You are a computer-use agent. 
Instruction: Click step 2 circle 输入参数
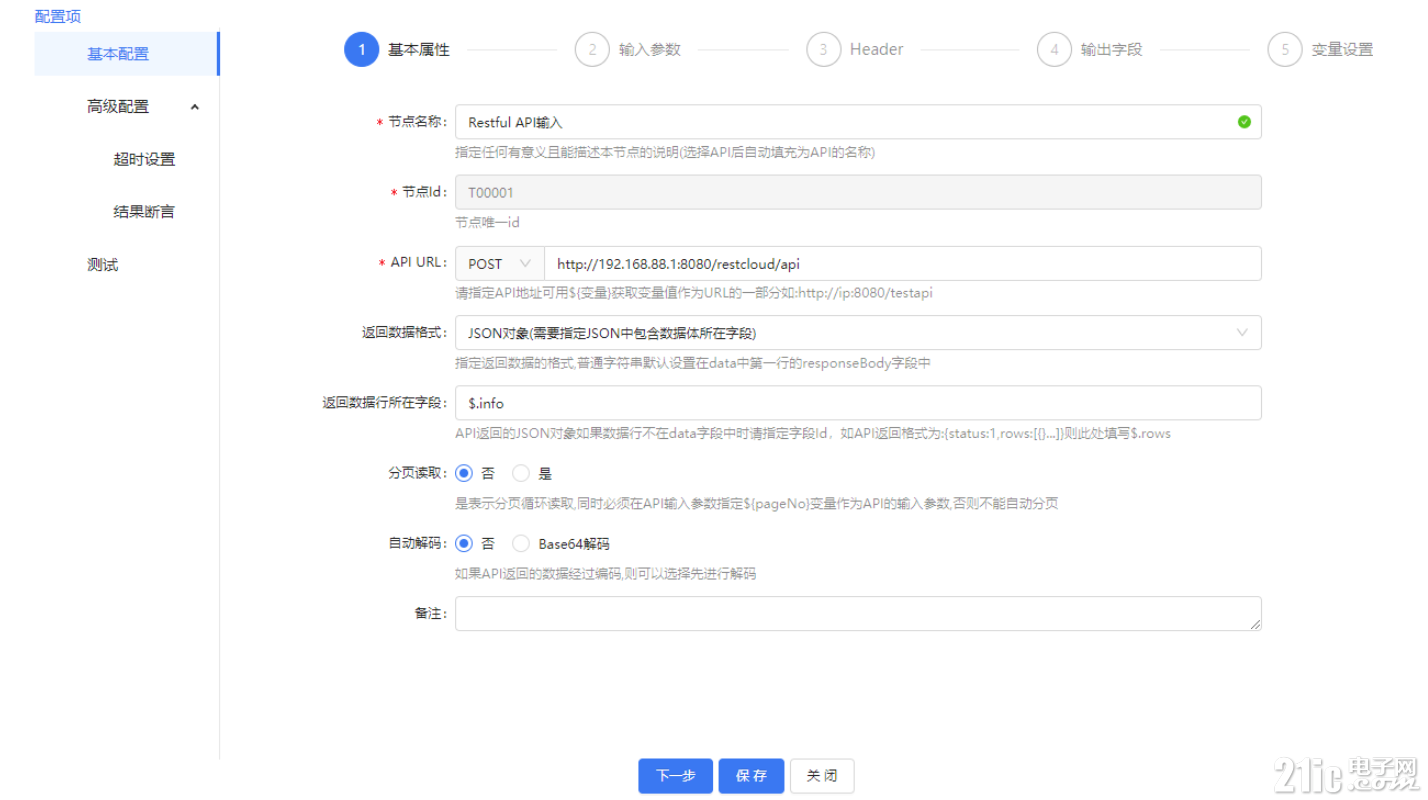(592, 49)
